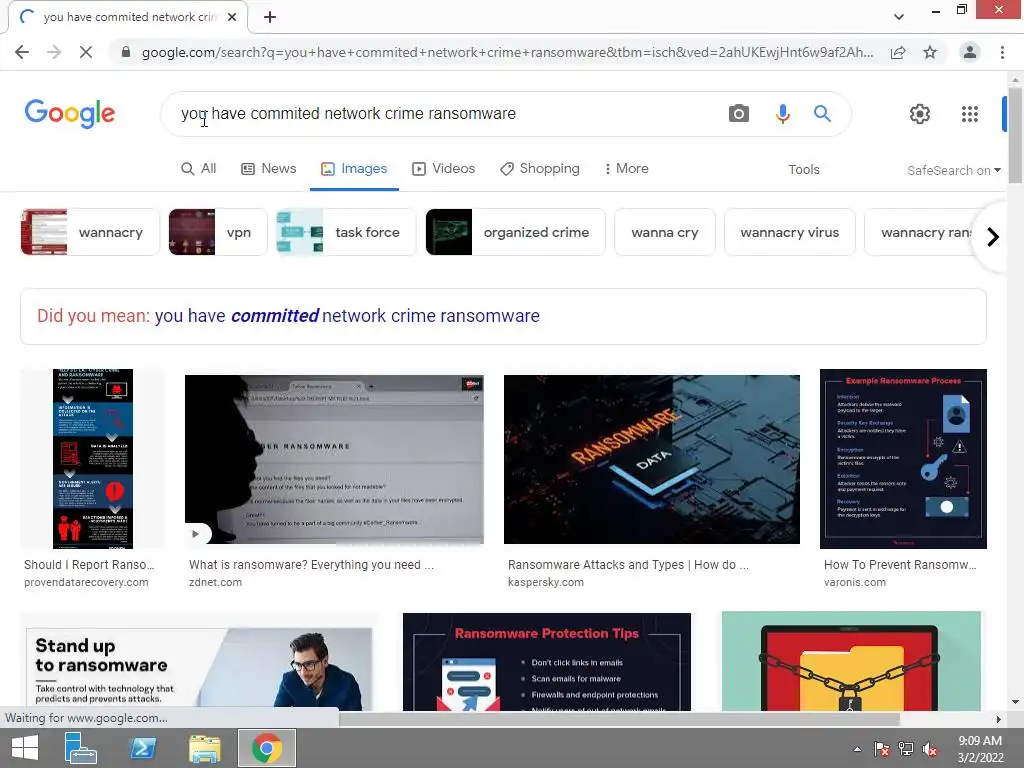
Task: Select the vpn suggestion chip
Action: 217,232
